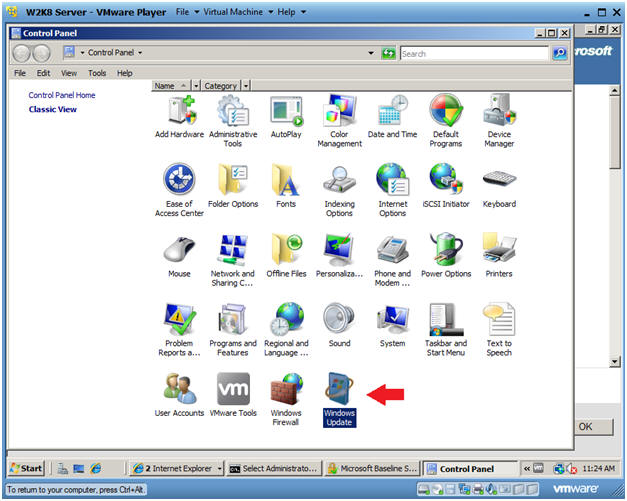
Task: Sort by the Name column header
Action: tap(170, 86)
